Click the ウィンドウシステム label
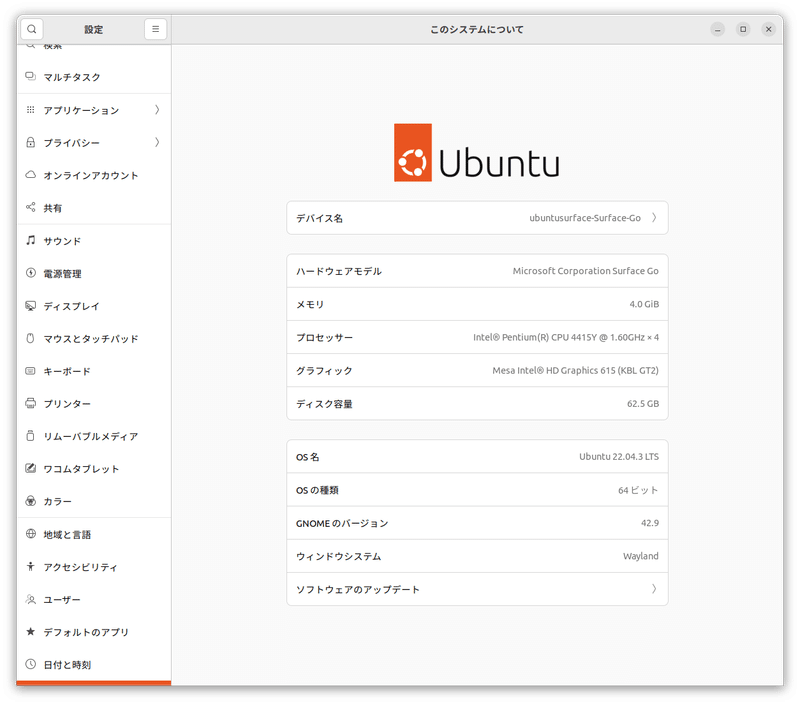Screen dimensions: 800x704 click(339, 557)
